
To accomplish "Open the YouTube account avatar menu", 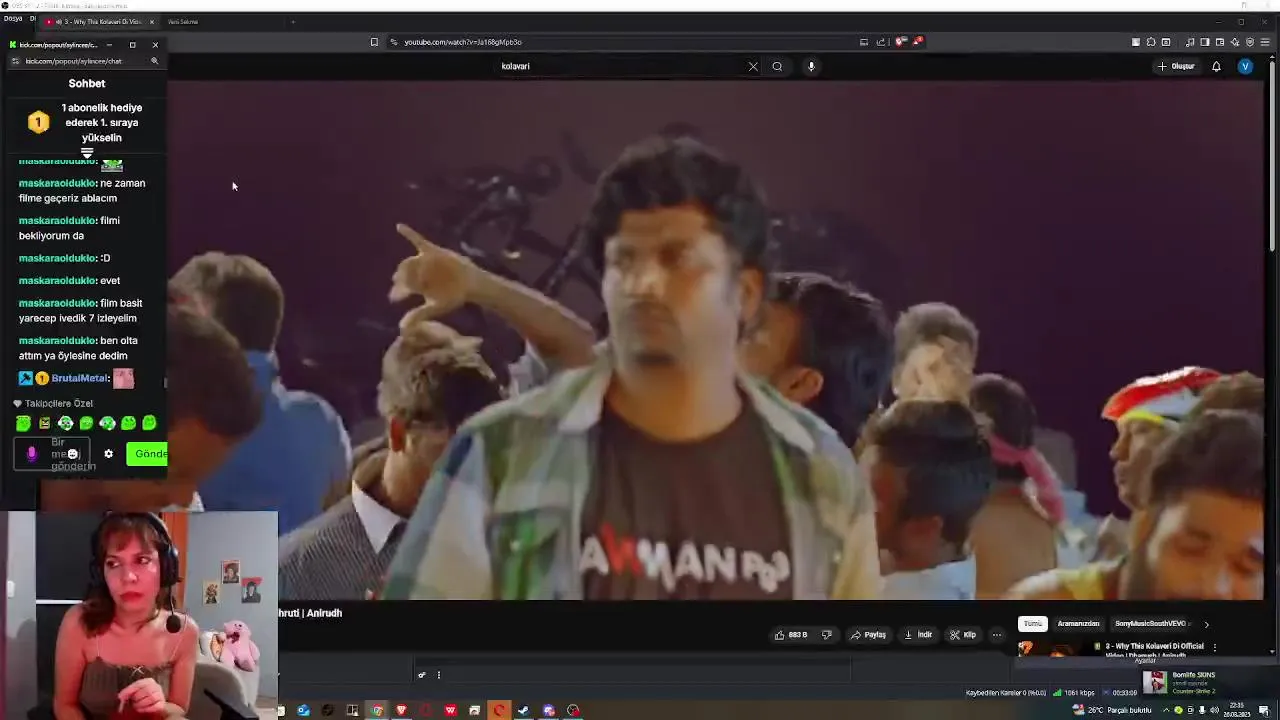I will tap(1245, 66).
